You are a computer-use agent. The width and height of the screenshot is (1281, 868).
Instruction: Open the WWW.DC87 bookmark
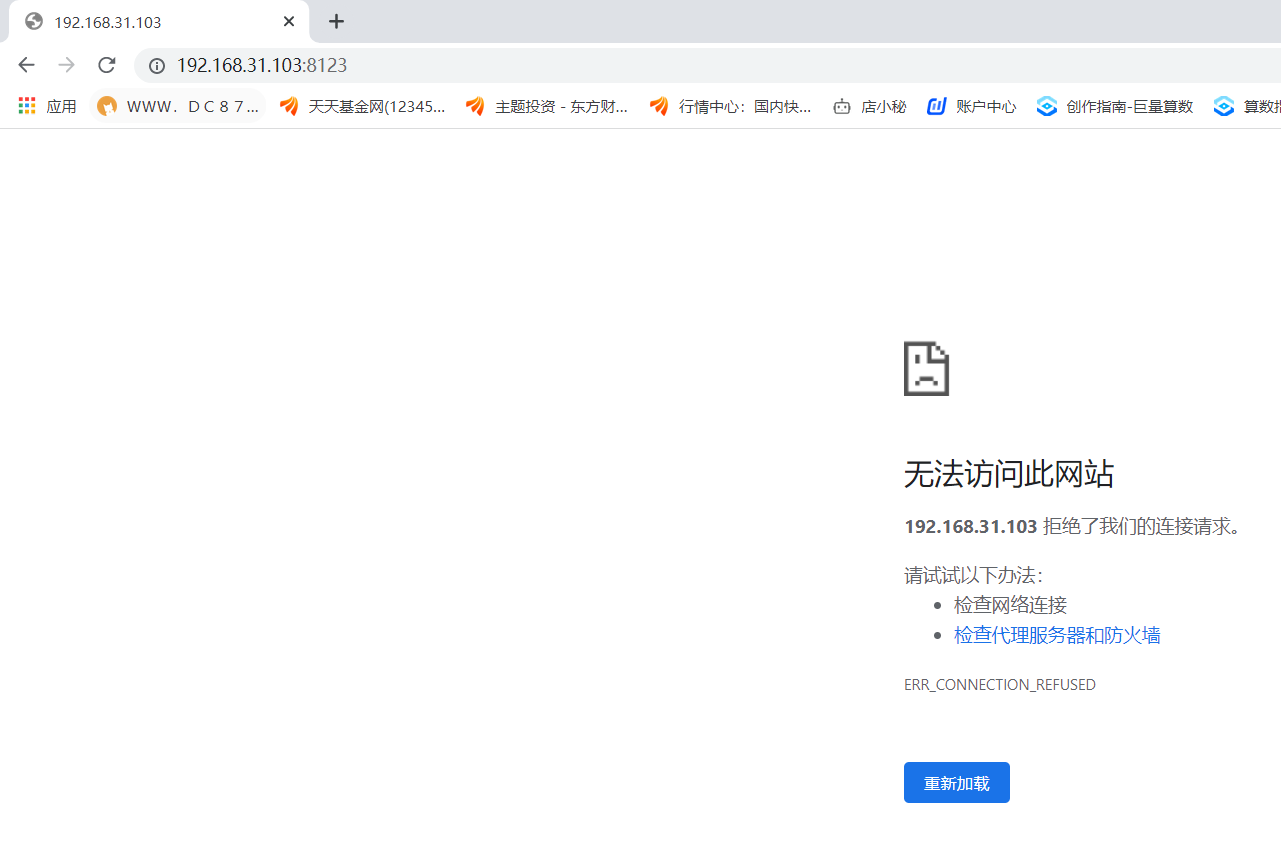pos(178,106)
